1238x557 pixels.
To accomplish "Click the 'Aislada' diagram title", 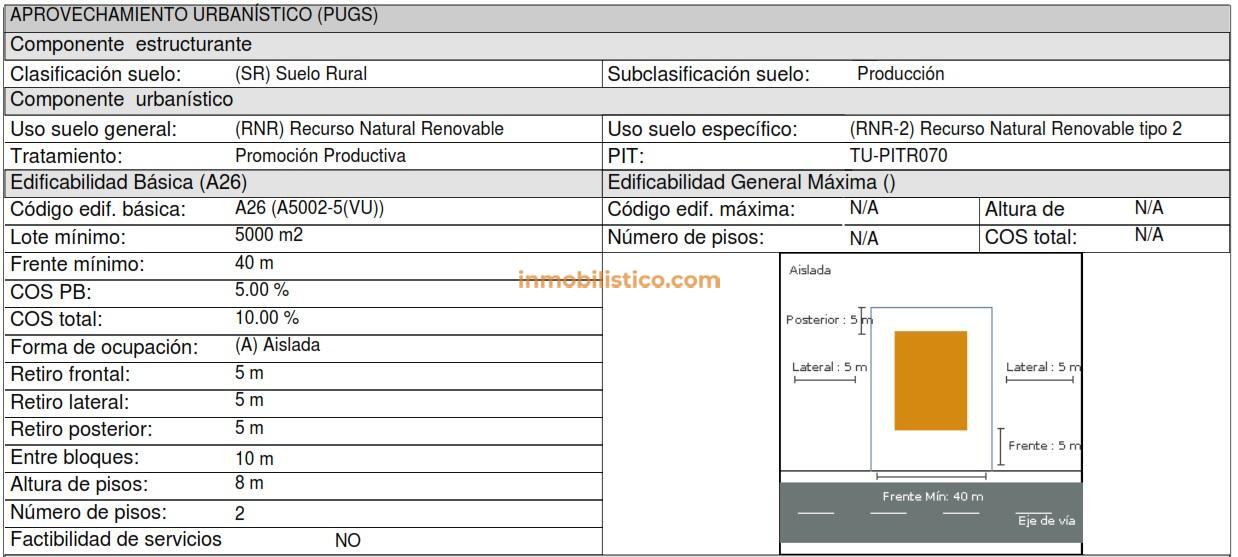I will tap(810, 270).
